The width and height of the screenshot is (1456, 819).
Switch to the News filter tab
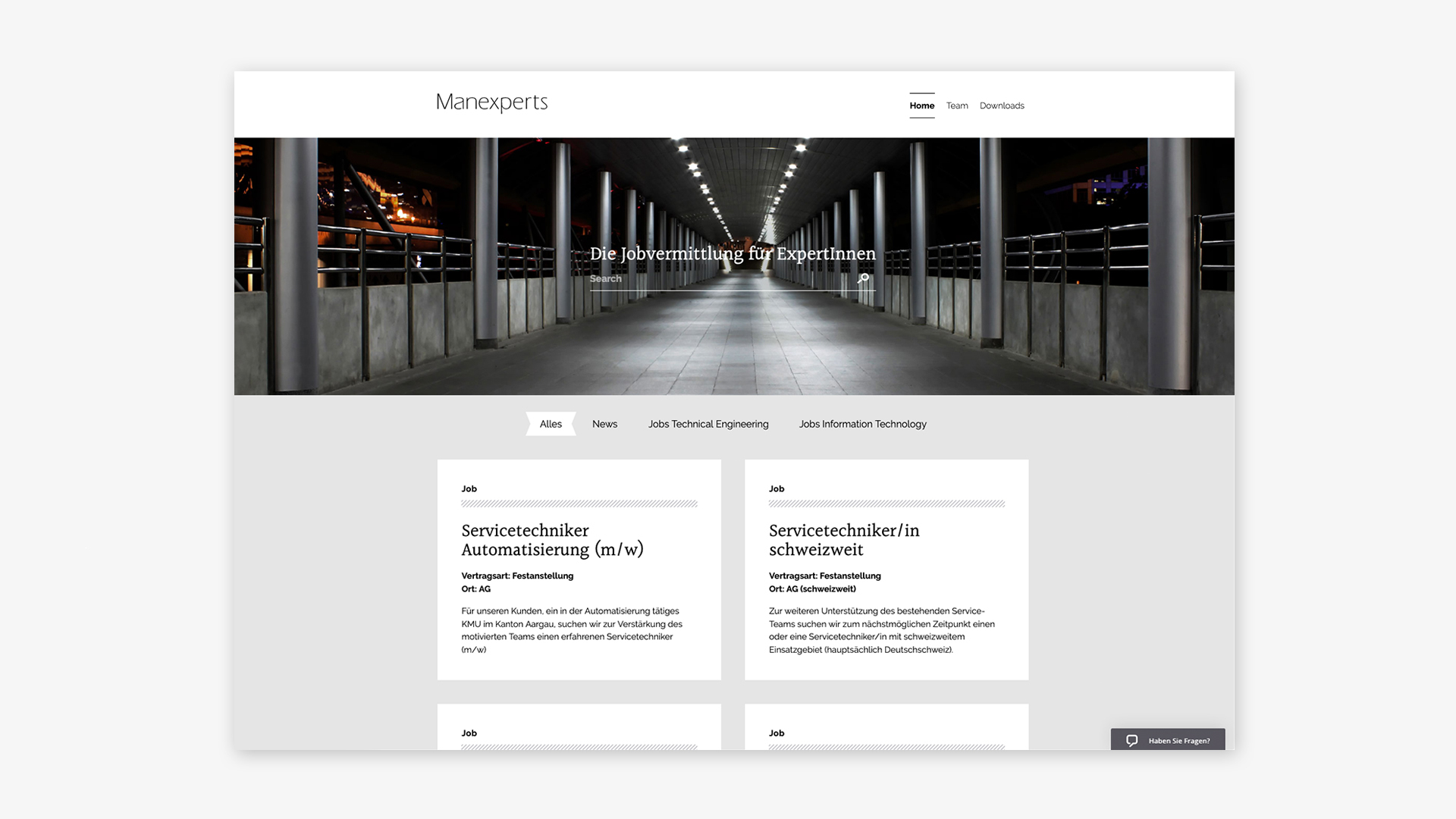(x=604, y=424)
